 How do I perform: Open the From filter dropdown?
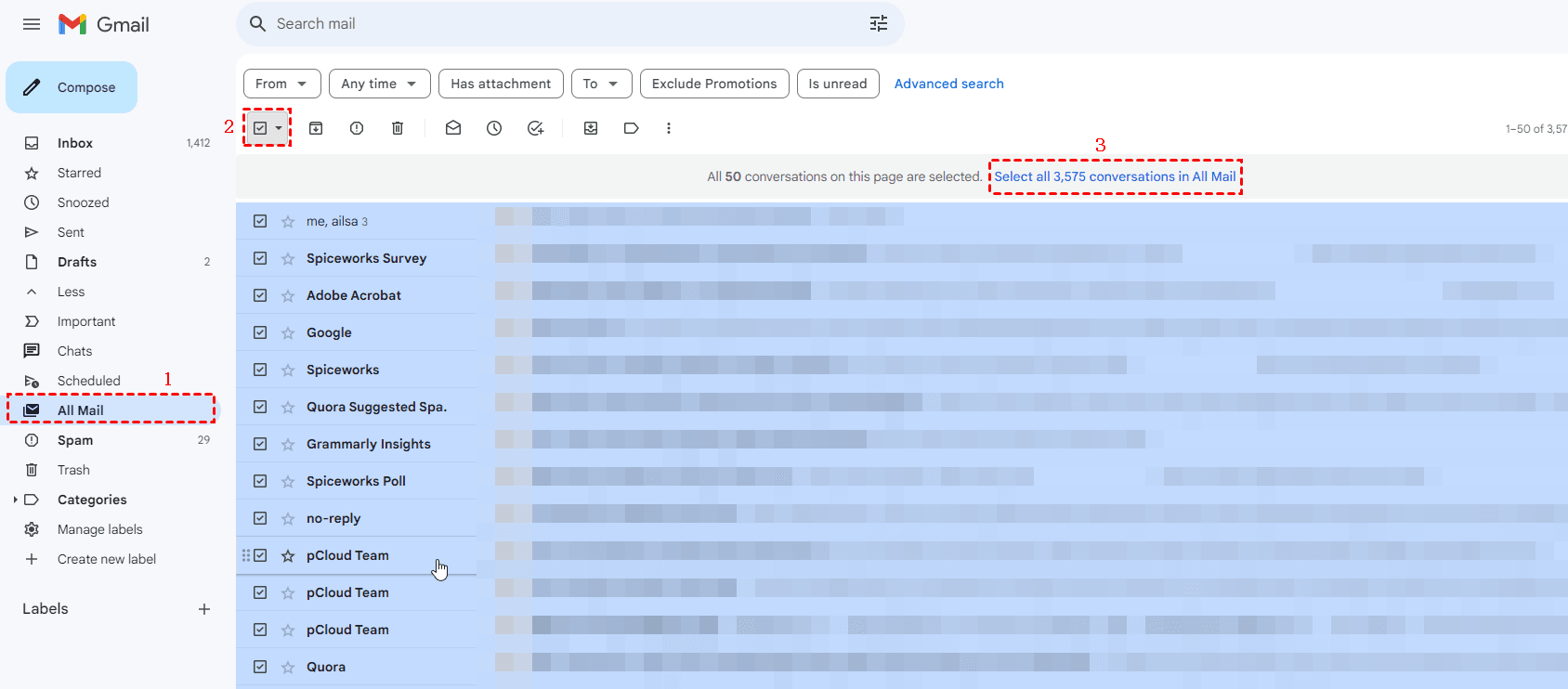tap(282, 84)
